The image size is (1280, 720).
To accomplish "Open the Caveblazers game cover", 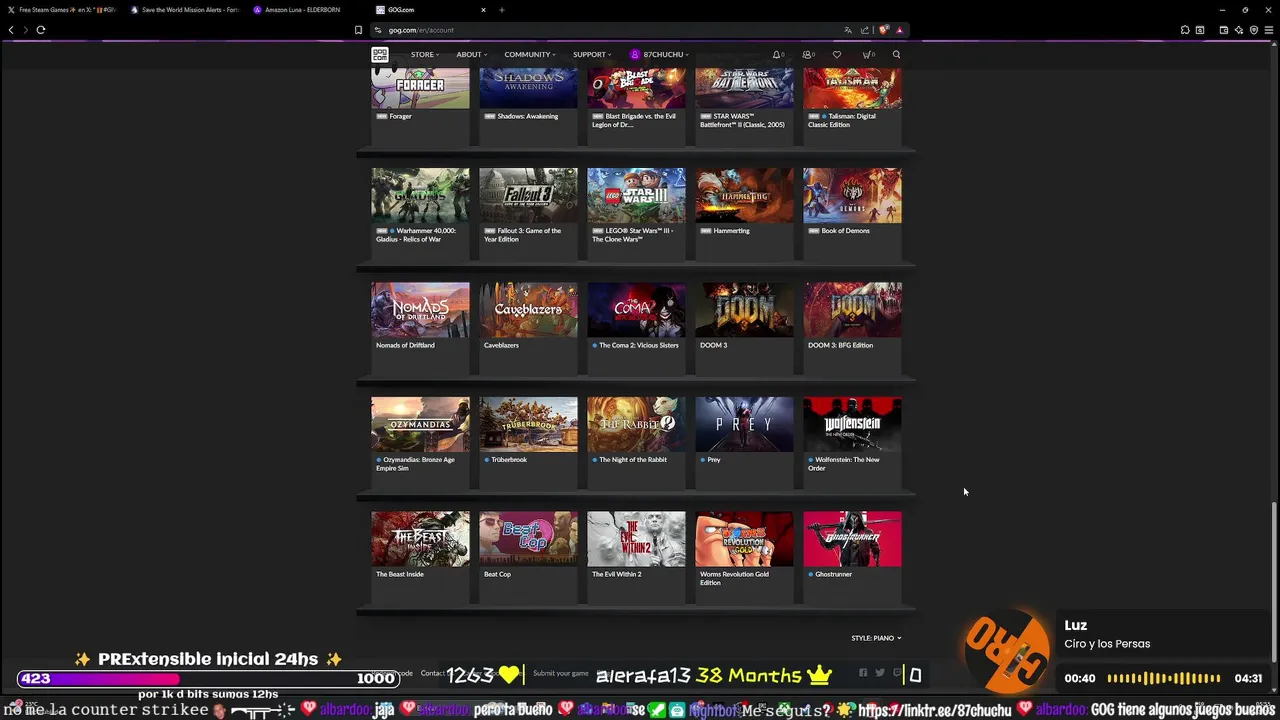I will point(528,310).
